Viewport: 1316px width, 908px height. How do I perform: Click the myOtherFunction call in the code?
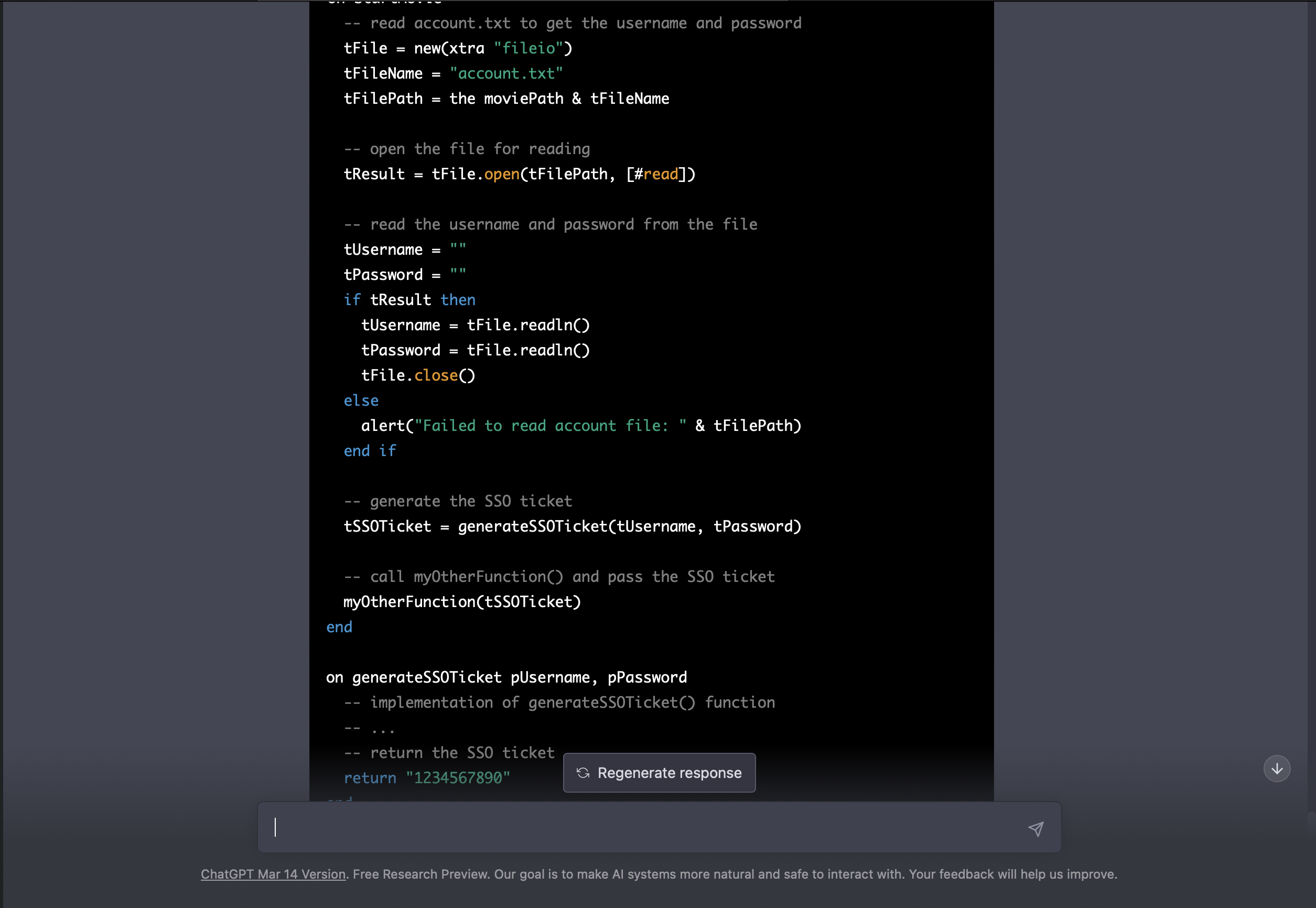(x=461, y=601)
